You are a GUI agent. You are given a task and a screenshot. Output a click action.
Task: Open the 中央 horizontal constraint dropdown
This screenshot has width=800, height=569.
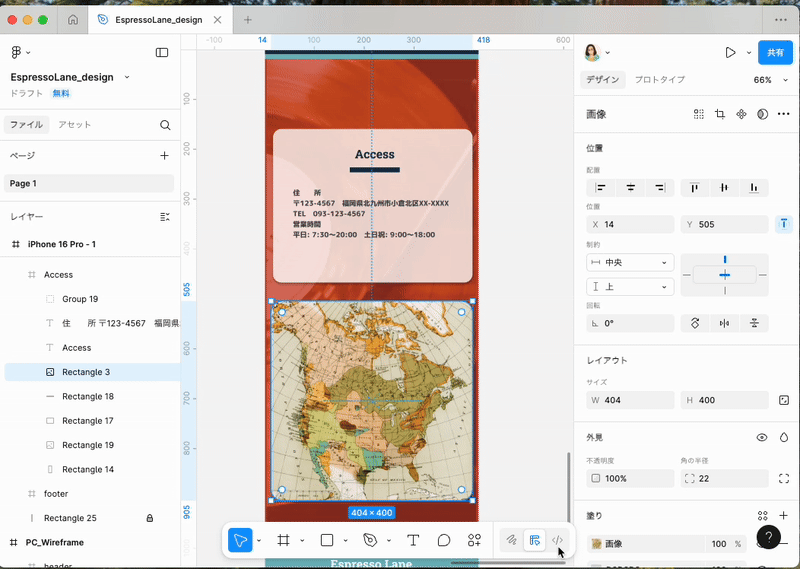[630, 262]
